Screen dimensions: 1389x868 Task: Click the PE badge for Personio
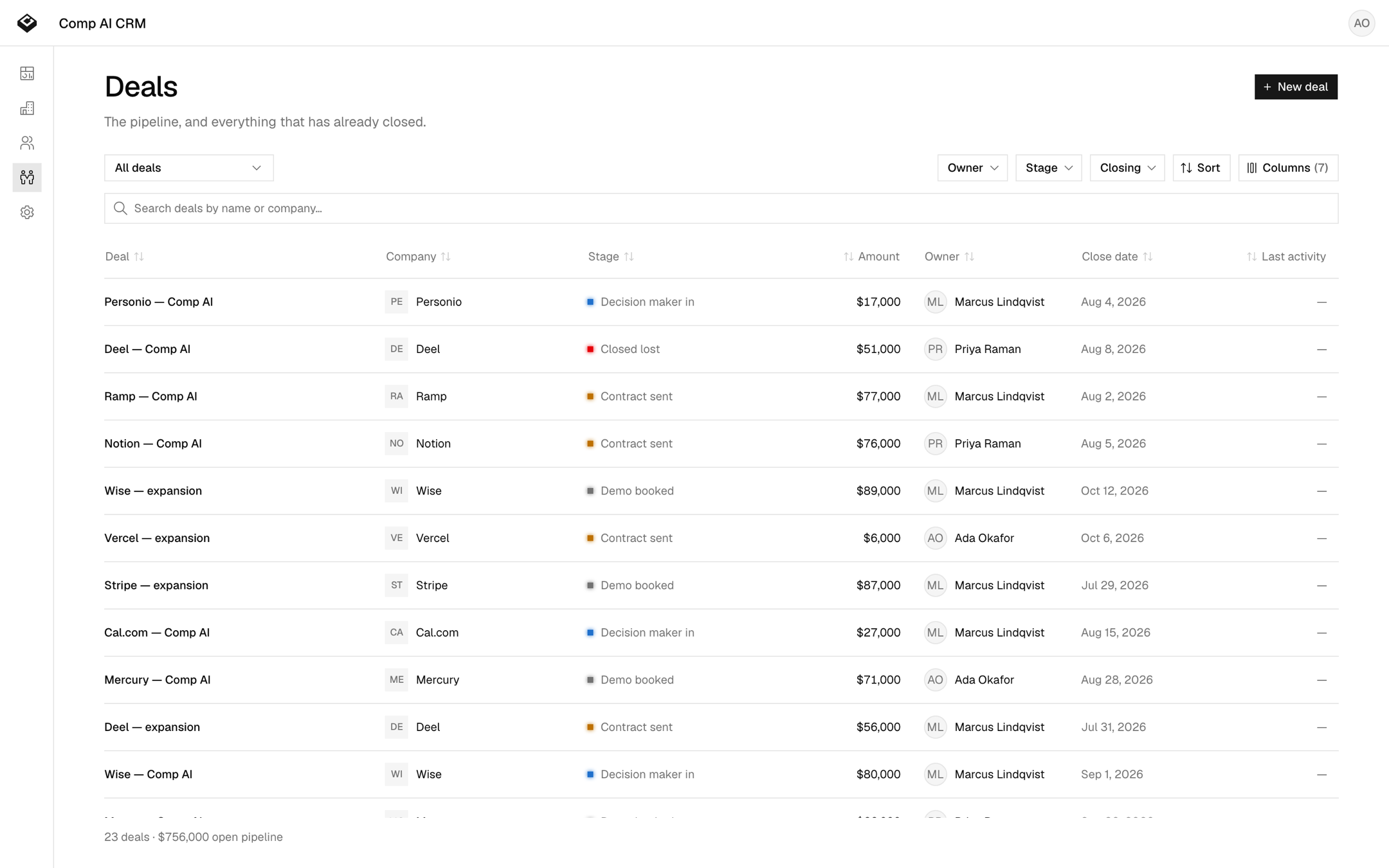pos(396,302)
